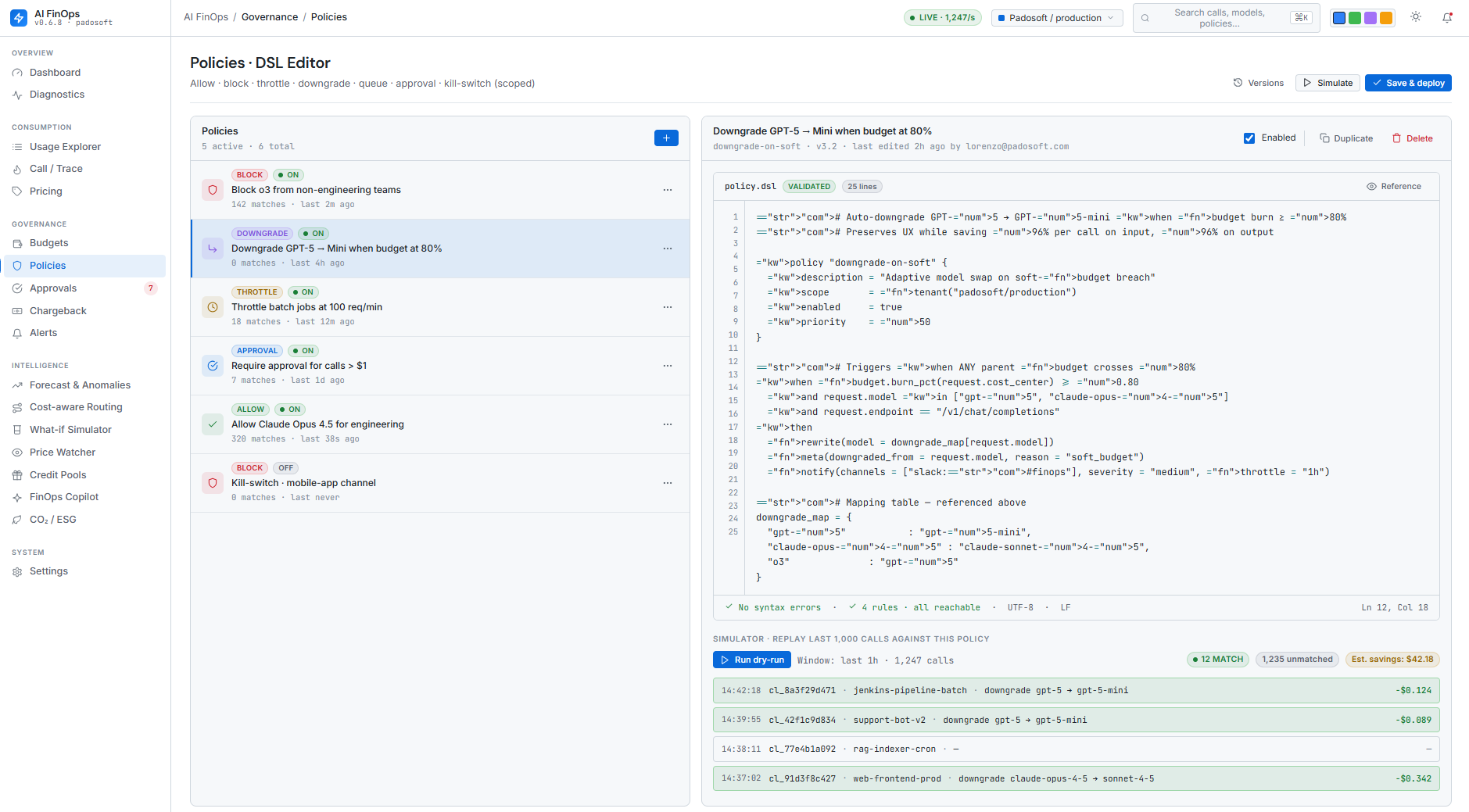This screenshot has width=1469, height=812.
Task: Run dry-run simulation
Action: click(x=752, y=660)
